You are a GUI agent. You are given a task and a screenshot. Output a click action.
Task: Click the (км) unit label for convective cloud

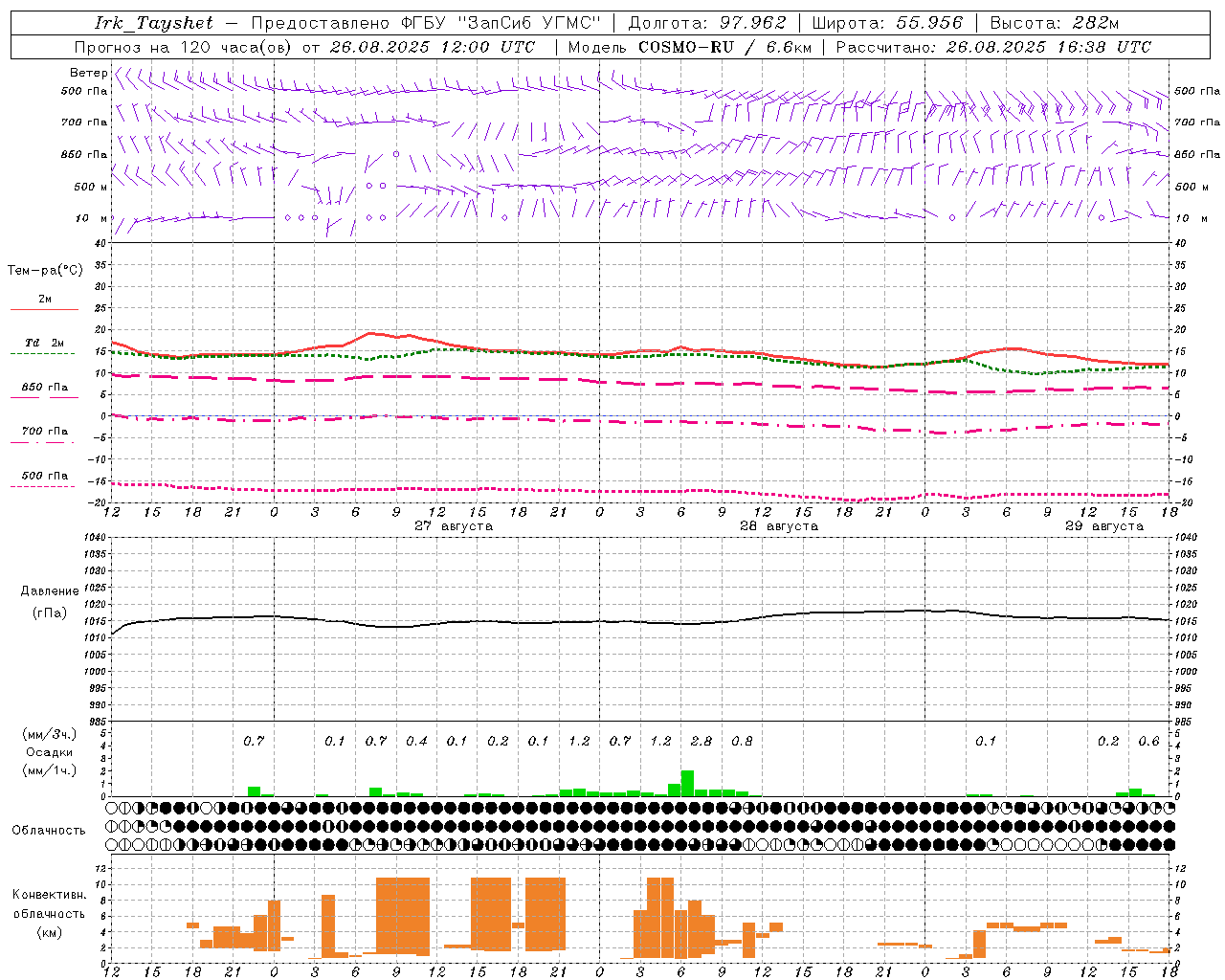tap(50, 932)
